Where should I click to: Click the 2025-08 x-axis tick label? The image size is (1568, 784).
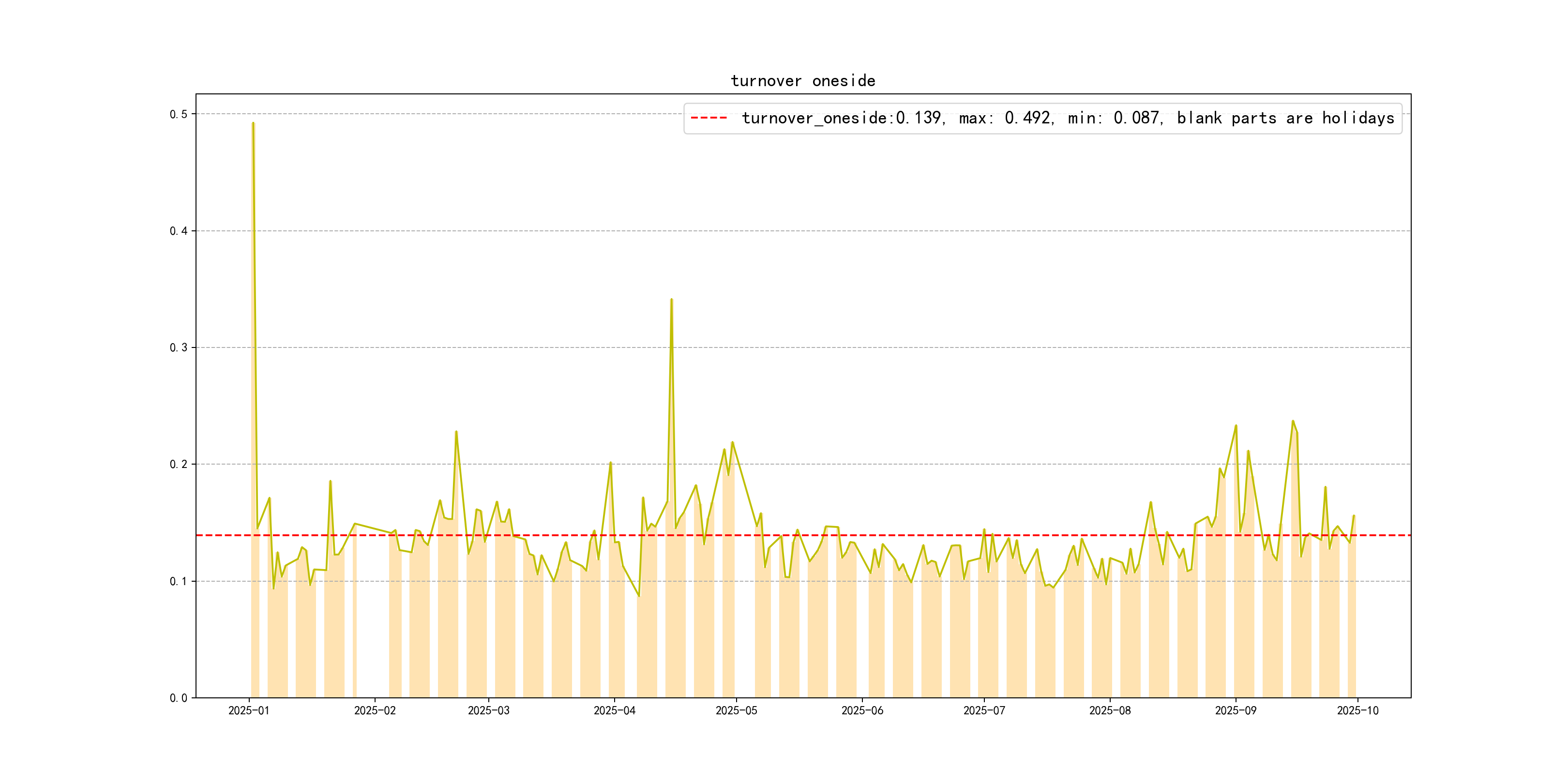point(1110,710)
